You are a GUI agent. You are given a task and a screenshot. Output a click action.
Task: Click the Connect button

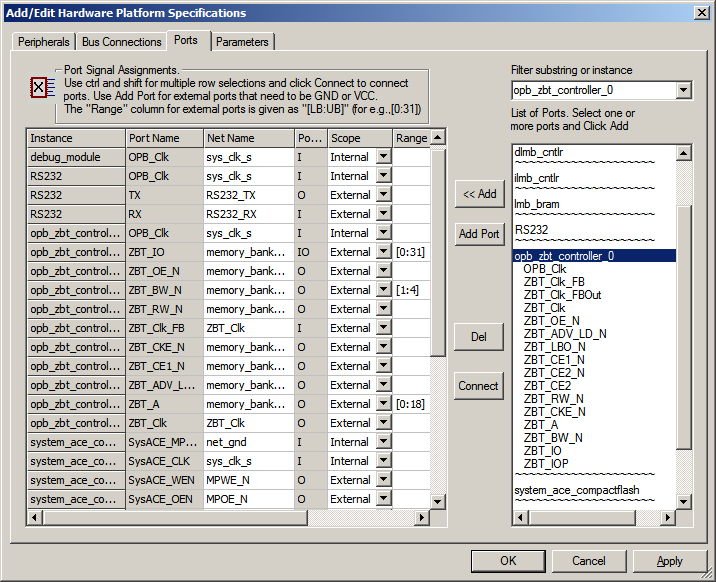478,386
